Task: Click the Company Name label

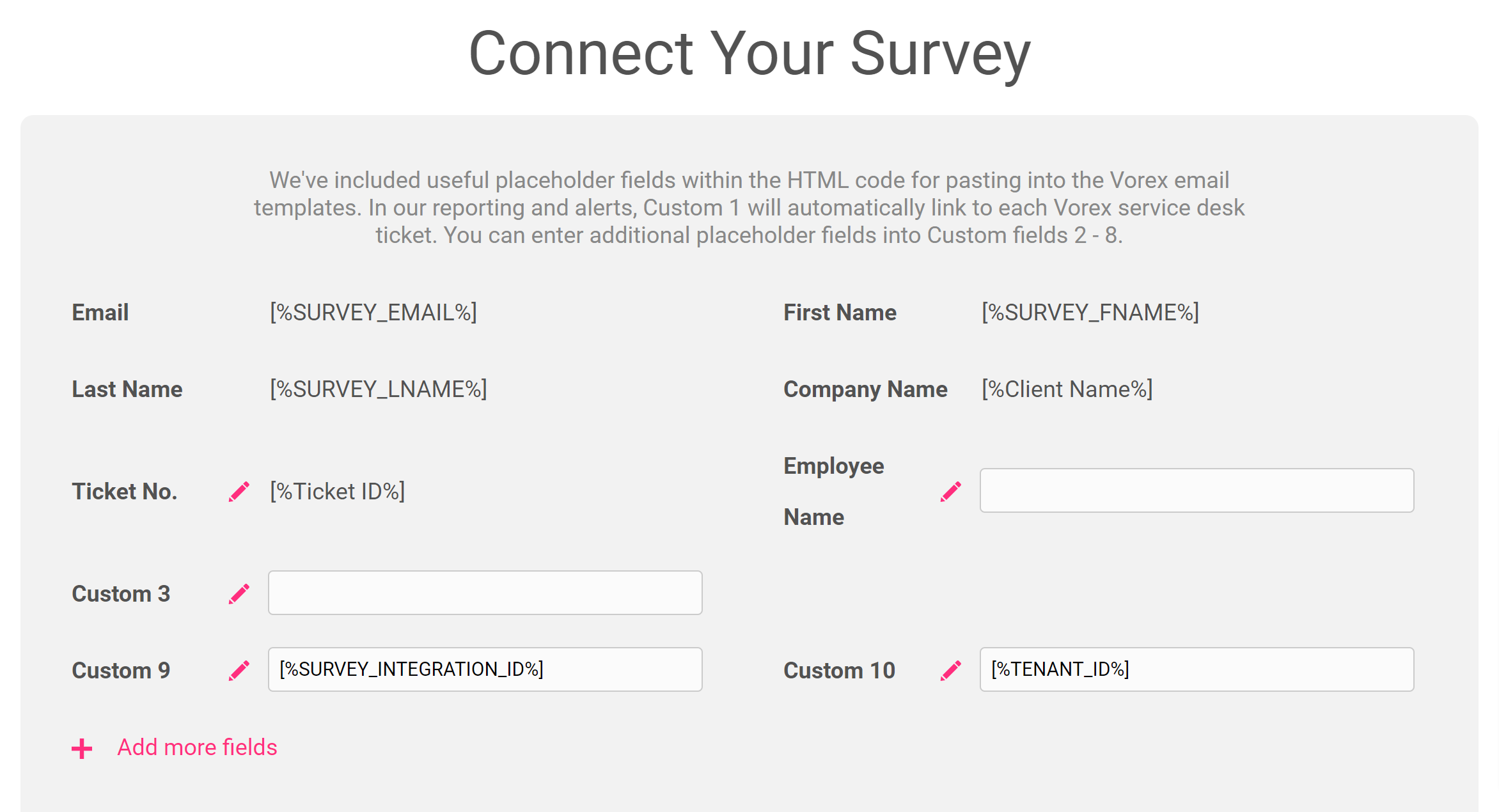Action: pyautogui.click(x=865, y=389)
